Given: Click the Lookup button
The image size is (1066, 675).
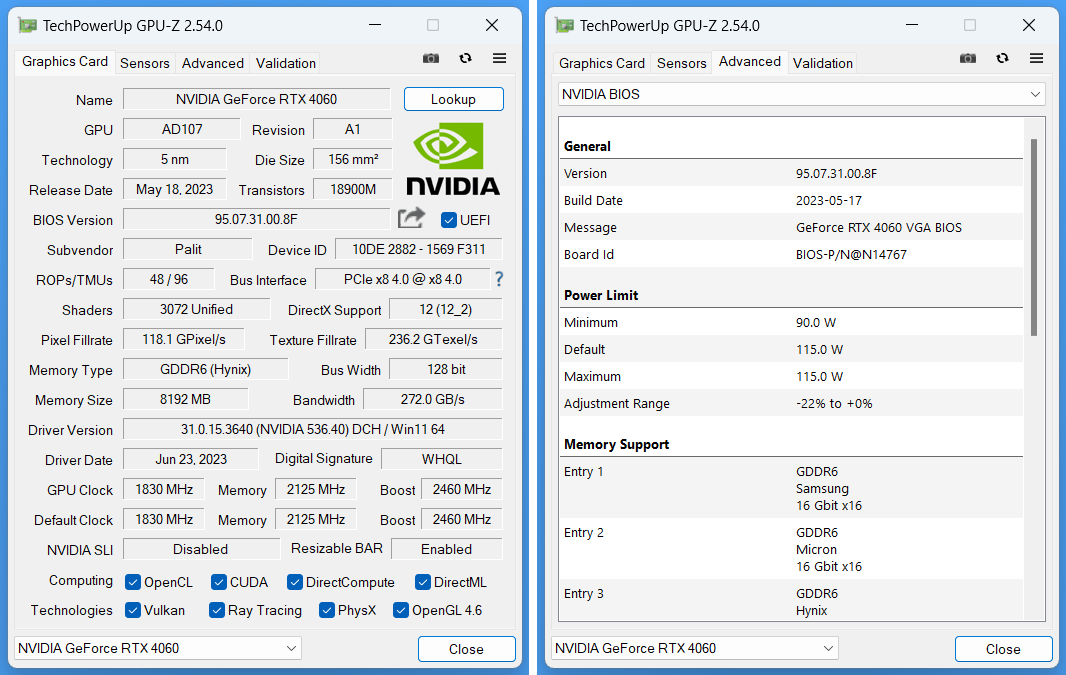Looking at the screenshot, I should click(453, 99).
